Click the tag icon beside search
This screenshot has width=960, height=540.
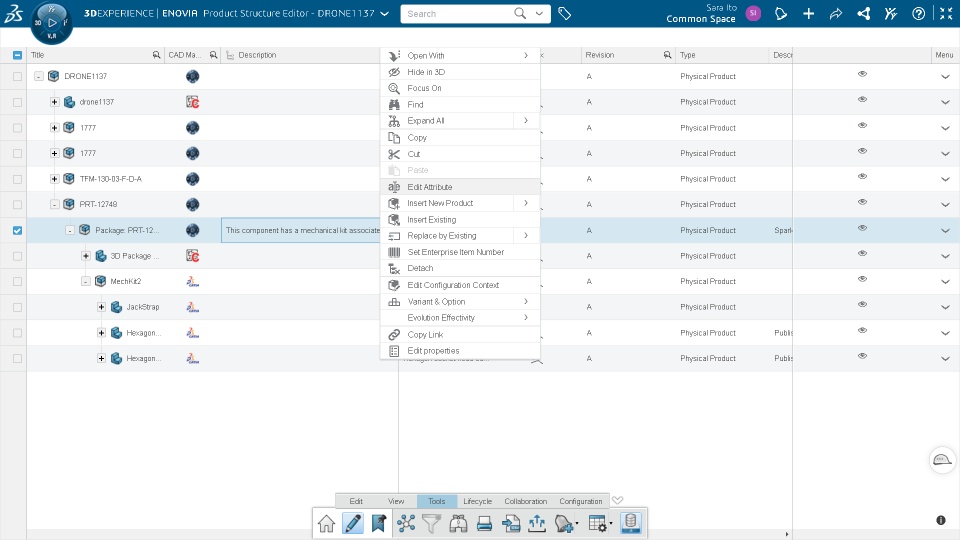click(564, 13)
